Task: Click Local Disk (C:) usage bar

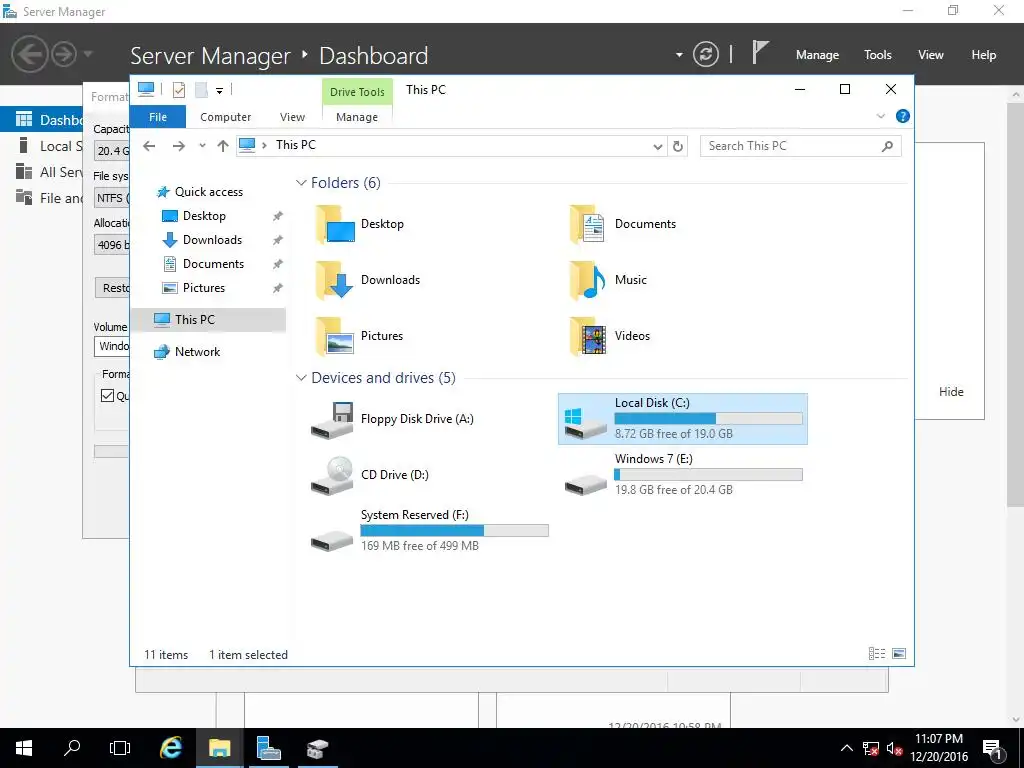Action: pos(708,419)
